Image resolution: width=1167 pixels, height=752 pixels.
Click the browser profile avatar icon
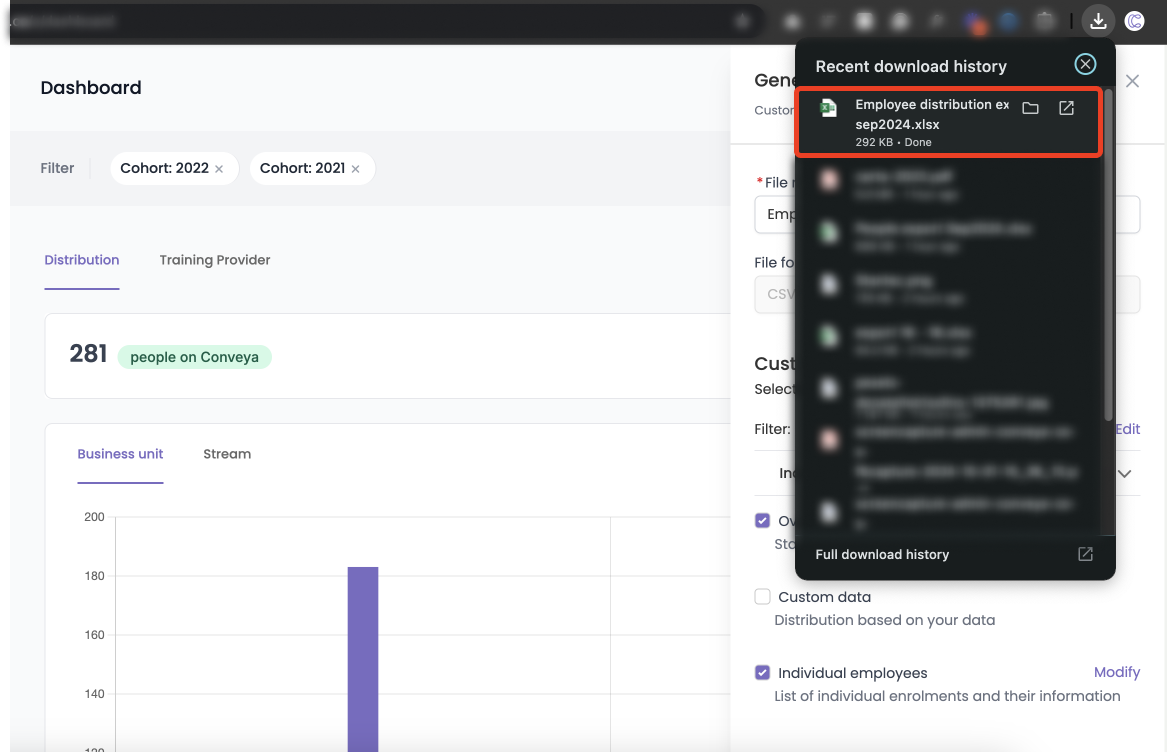point(1134,21)
